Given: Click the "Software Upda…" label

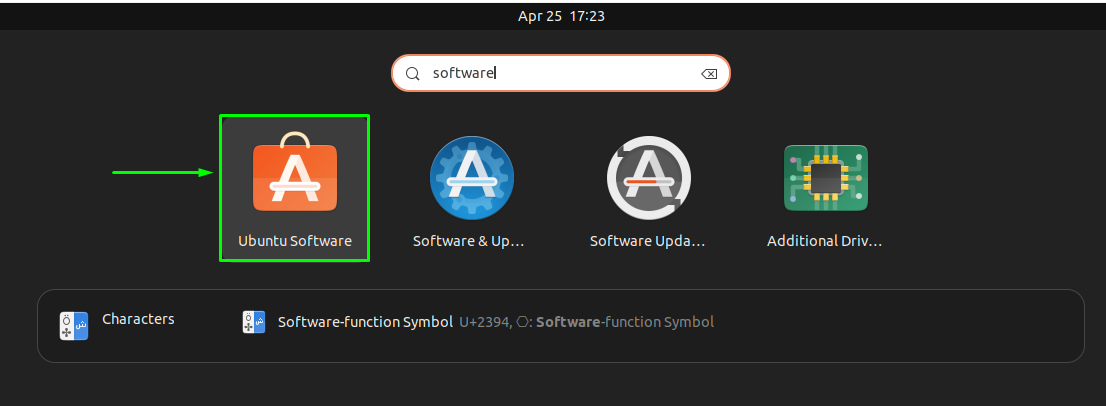Looking at the screenshot, I should tap(648, 241).
